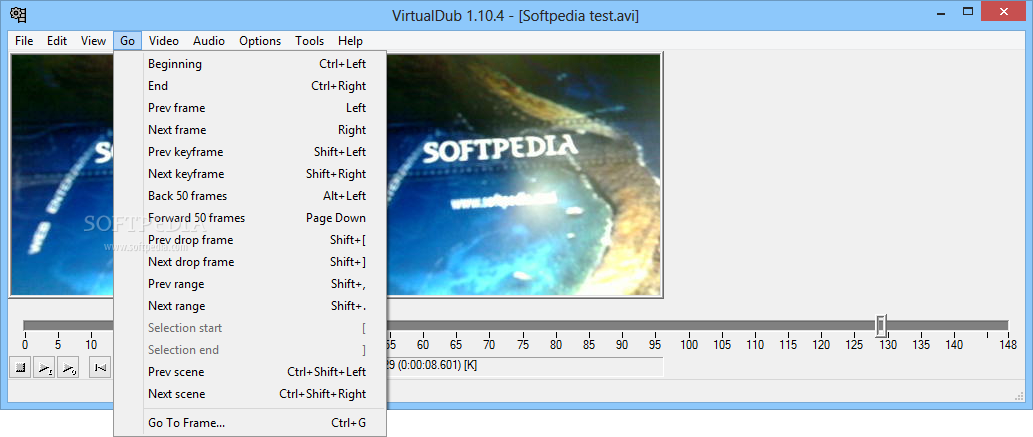The height and width of the screenshot is (437, 1033).
Task: Select Next frame menu entry
Action: (250, 130)
